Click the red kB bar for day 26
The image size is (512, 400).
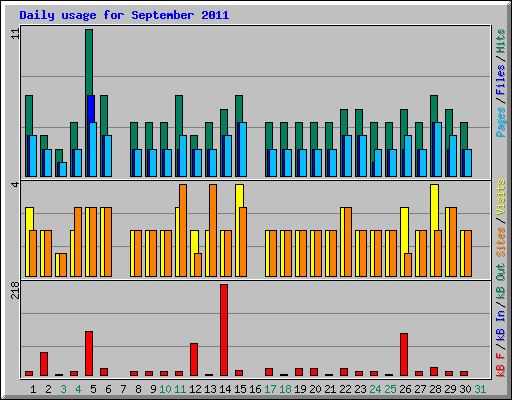[404, 354]
